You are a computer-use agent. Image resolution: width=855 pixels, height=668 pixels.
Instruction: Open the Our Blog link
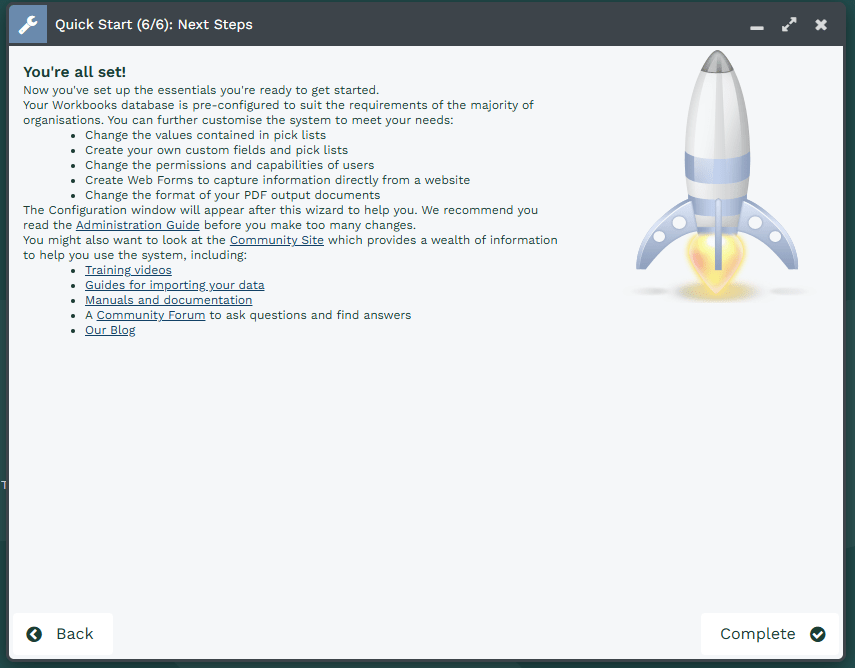(x=110, y=330)
